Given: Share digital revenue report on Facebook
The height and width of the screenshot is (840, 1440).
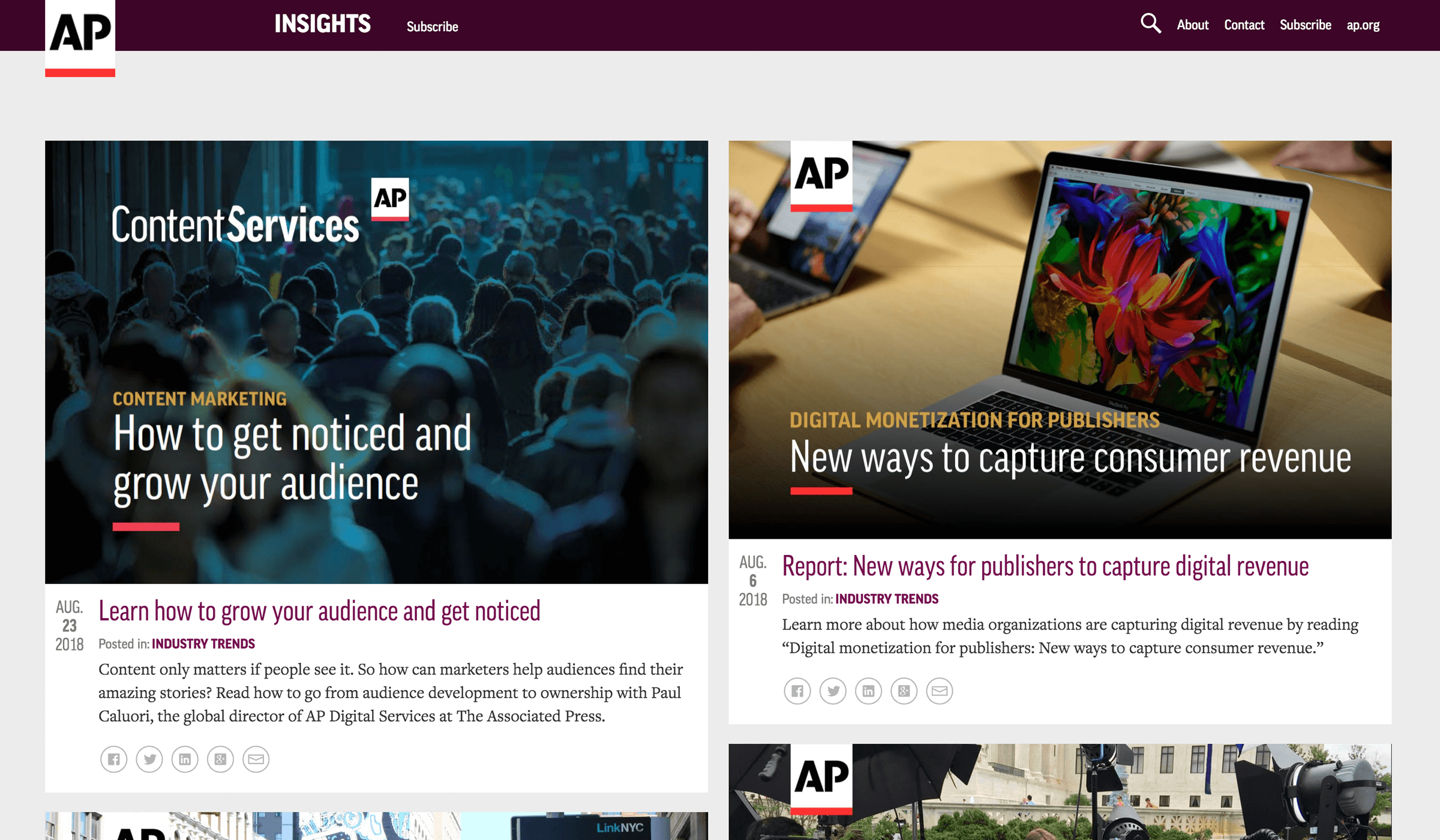Looking at the screenshot, I should tap(797, 691).
